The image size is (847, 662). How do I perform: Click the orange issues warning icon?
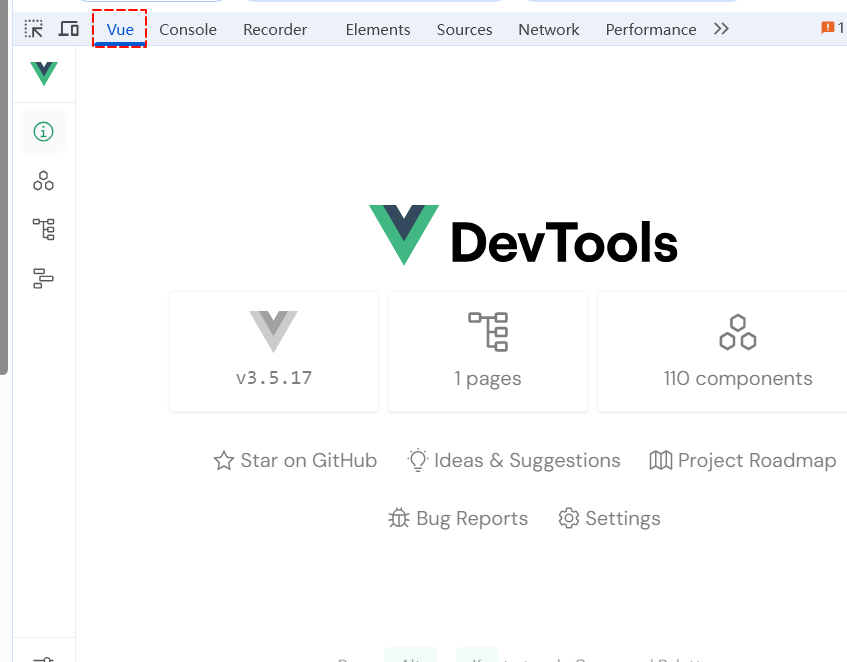[828, 28]
